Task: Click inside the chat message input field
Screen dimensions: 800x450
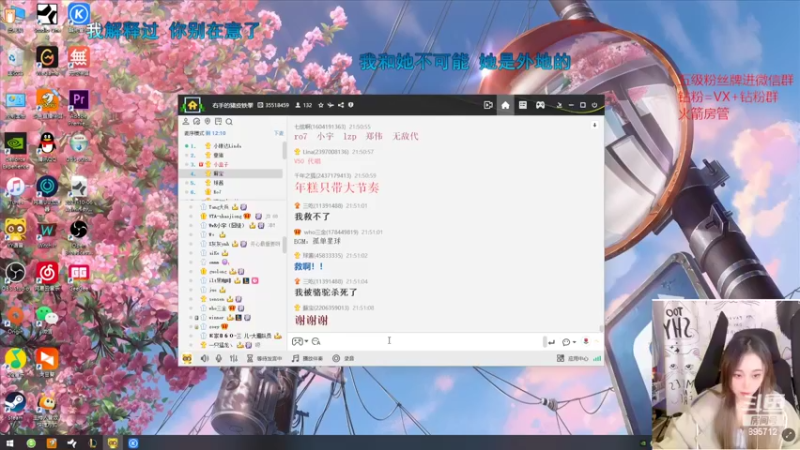Action: coord(433,341)
